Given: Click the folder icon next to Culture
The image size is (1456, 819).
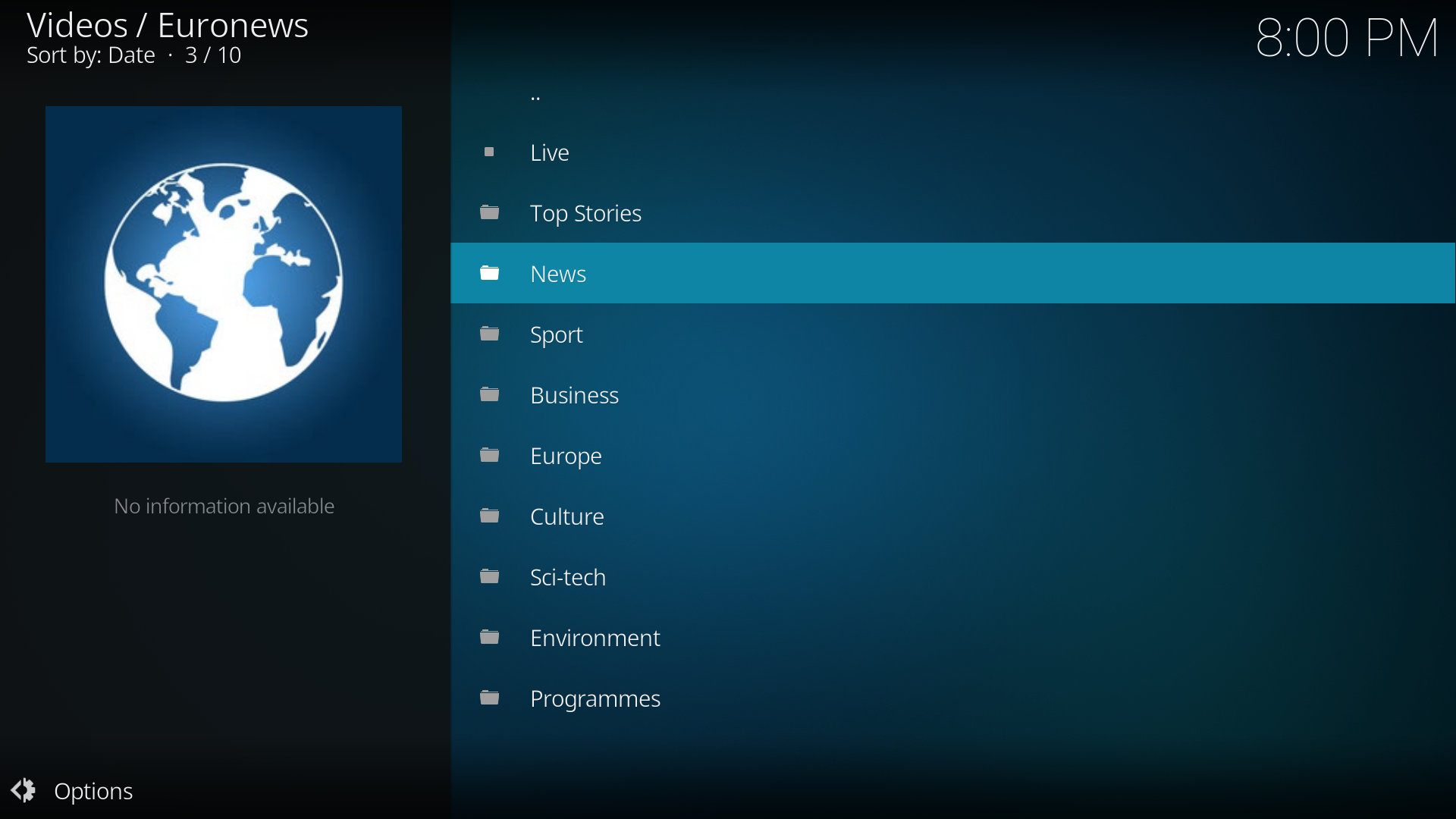Looking at the screenshot, I should (x=490, y=516).
